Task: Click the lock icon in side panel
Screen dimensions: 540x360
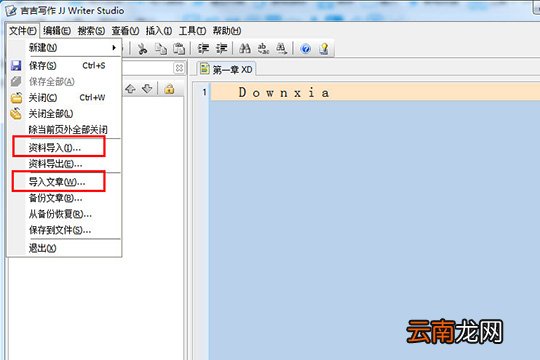Action: point(169,89)
